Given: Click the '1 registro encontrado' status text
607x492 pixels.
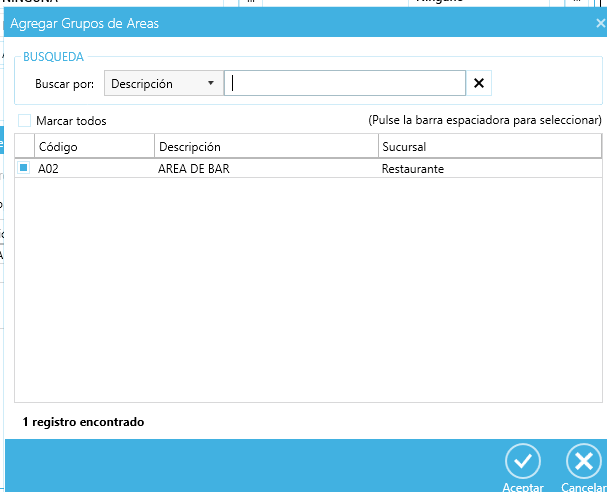Looking at the screenshot, I should (x=83, y=422).
